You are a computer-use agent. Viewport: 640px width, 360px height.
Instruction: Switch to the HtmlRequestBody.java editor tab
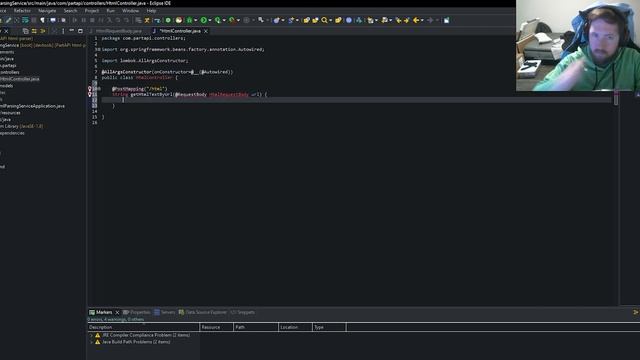tap(118, 31)
